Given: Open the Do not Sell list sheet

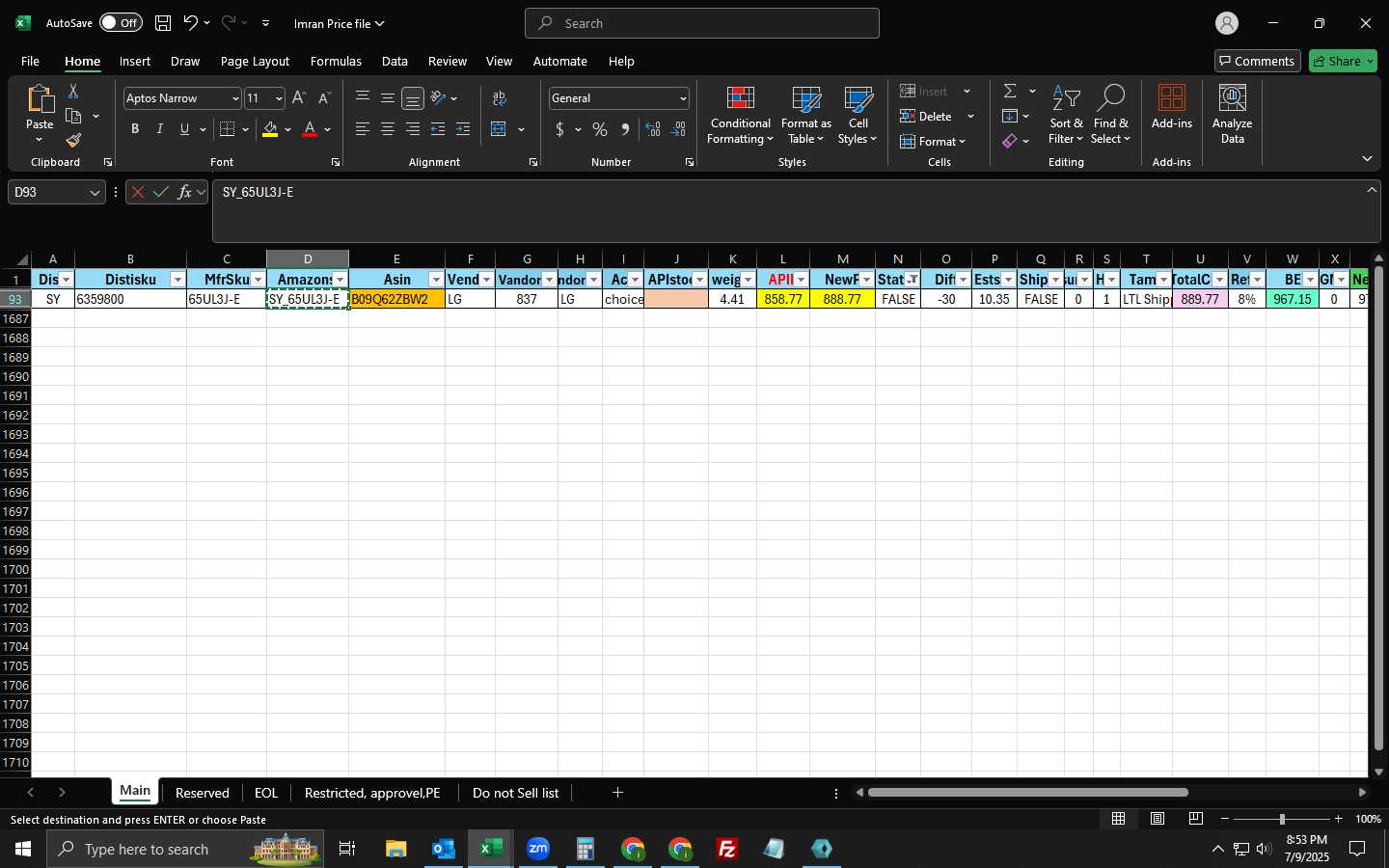Looking at the screenshot, I should coord(515,793).
